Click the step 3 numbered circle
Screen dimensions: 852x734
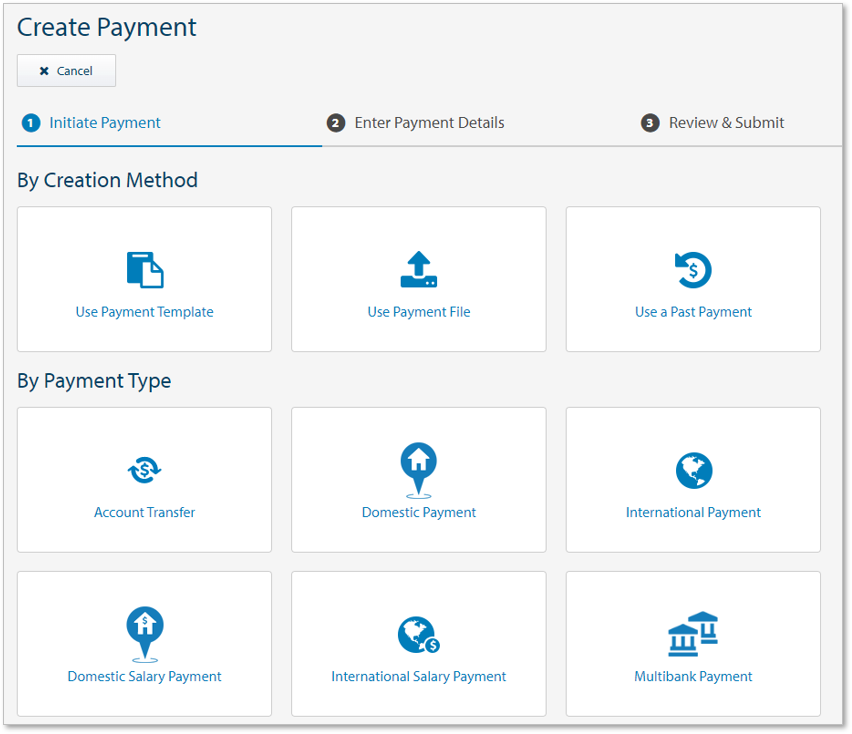(650, 122)
